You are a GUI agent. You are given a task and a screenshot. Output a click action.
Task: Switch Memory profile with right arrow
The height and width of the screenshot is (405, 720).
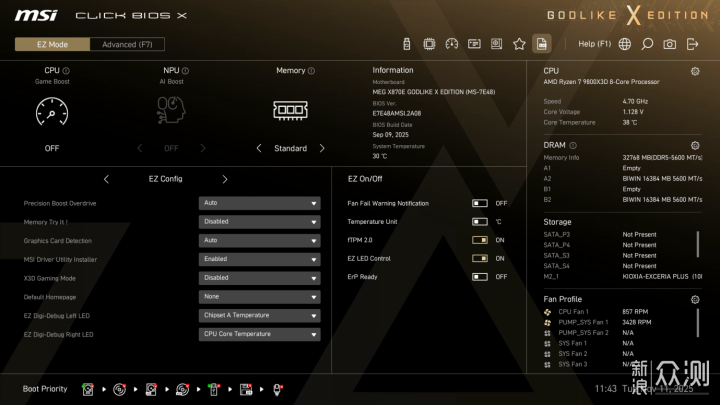coord(322,148)
